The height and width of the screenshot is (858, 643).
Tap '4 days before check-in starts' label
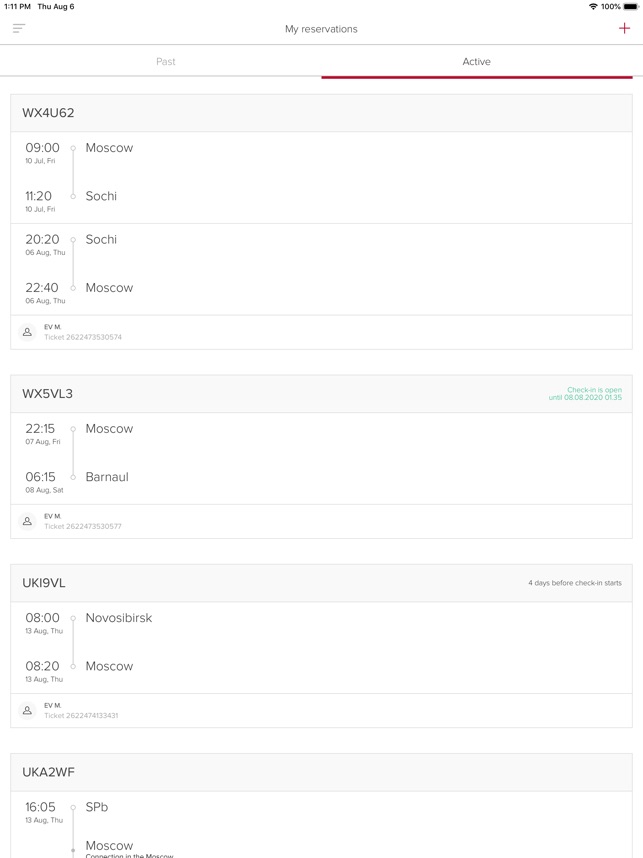click(x=575, y=583)
